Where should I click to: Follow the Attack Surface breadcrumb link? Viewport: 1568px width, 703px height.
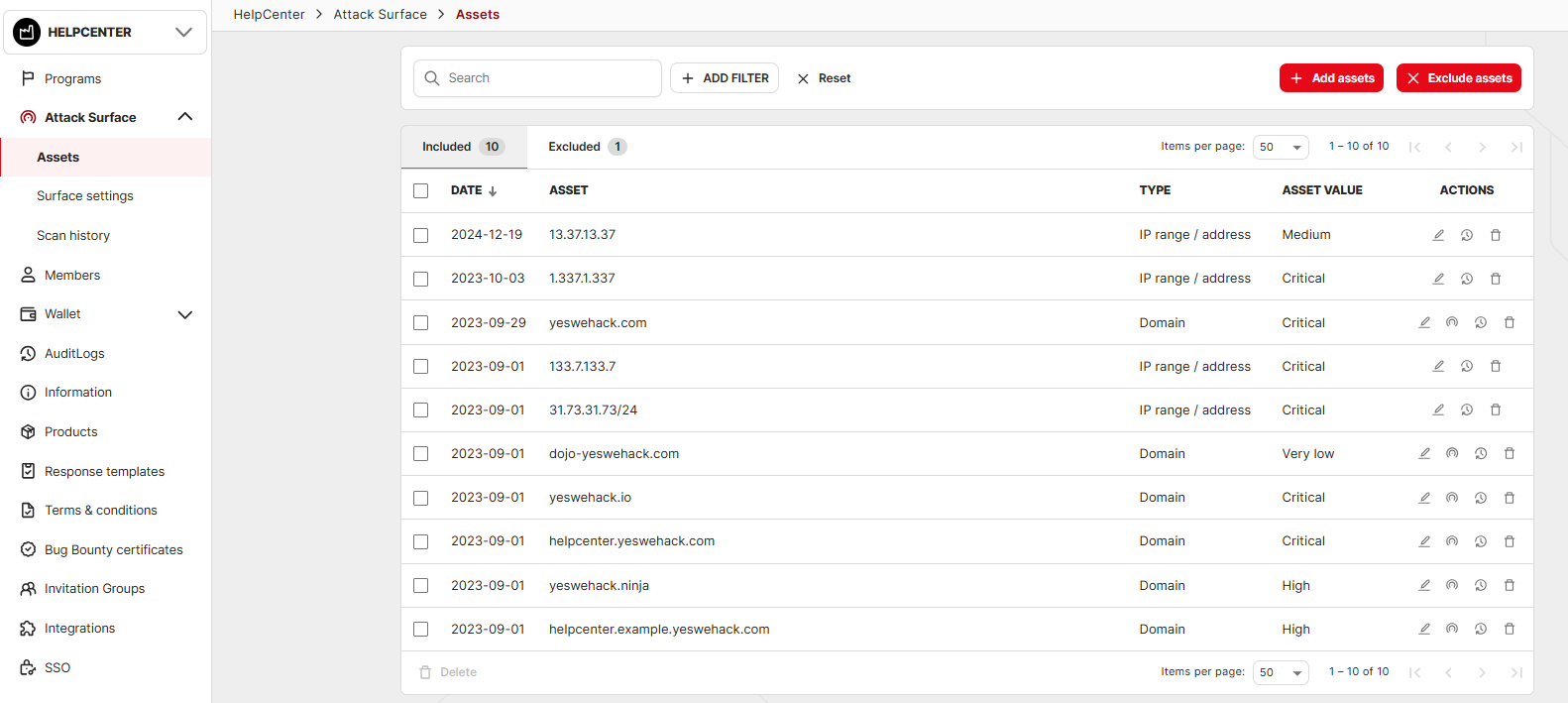[380, 14]
